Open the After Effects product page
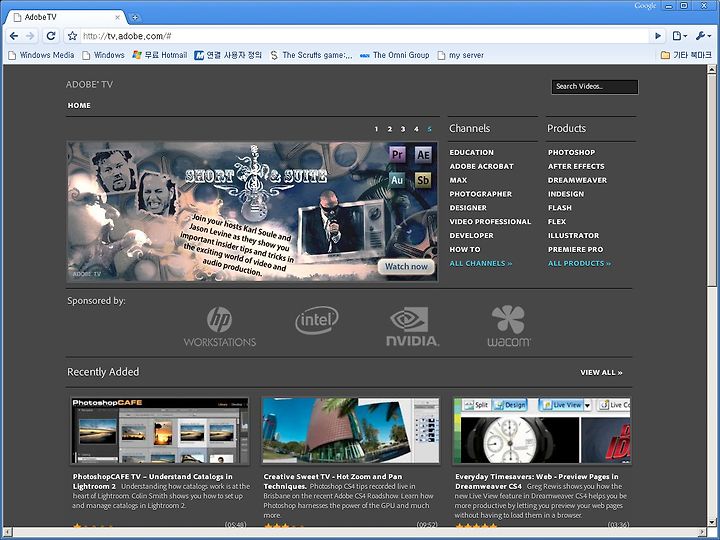 (576, 166)
